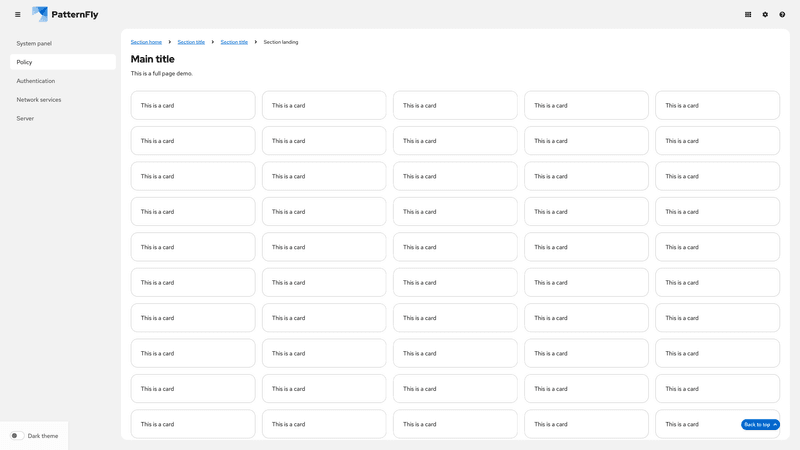Open the application launcher grid icon
This screenshot has width=800, height=450.
(x=748, y=15)
